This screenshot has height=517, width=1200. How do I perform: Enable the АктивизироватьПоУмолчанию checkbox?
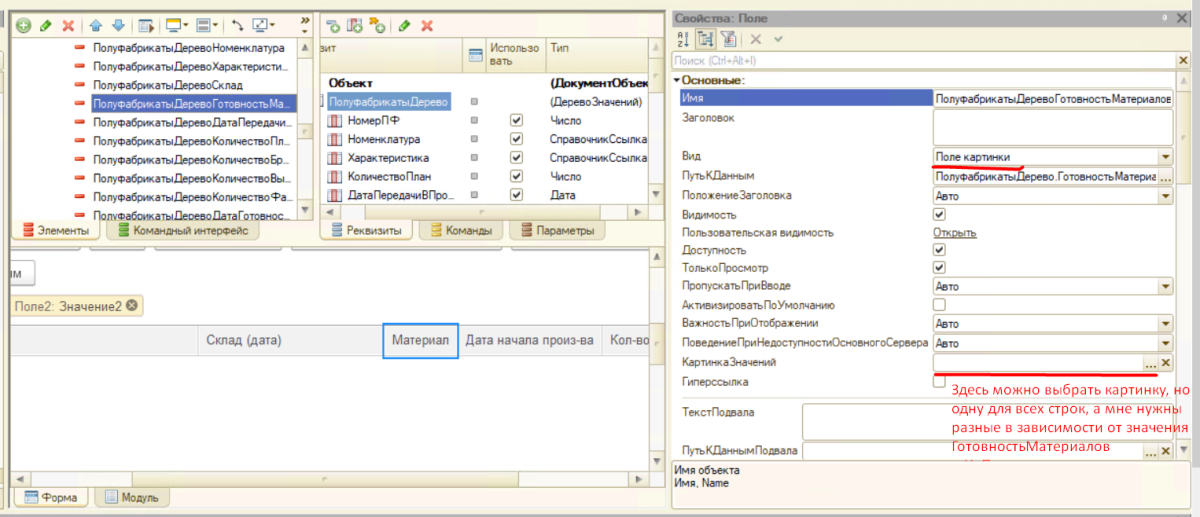coord(939,304)
